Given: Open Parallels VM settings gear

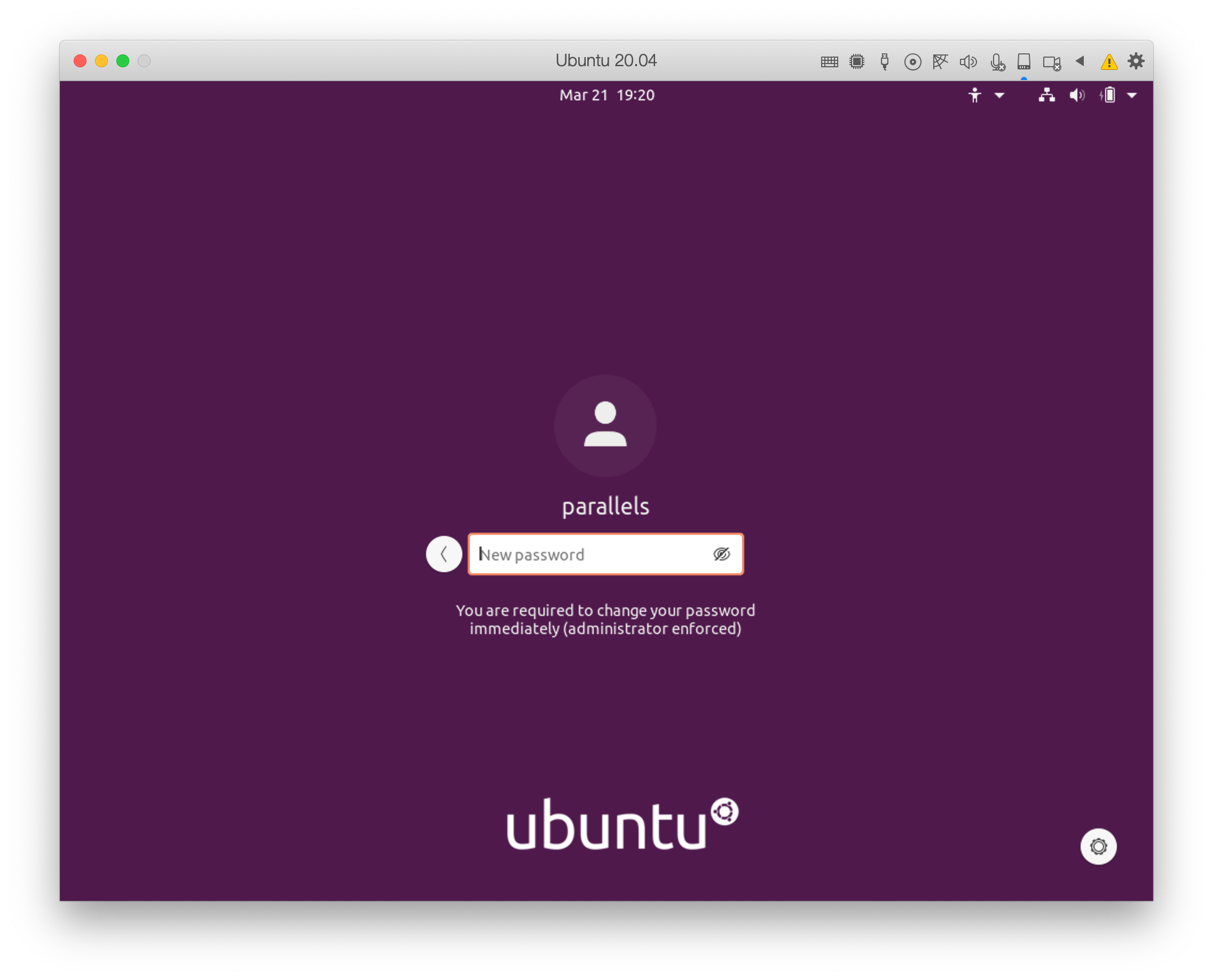Looking at the screenshot, I should pyautogui.click(x=1136, y=60).
